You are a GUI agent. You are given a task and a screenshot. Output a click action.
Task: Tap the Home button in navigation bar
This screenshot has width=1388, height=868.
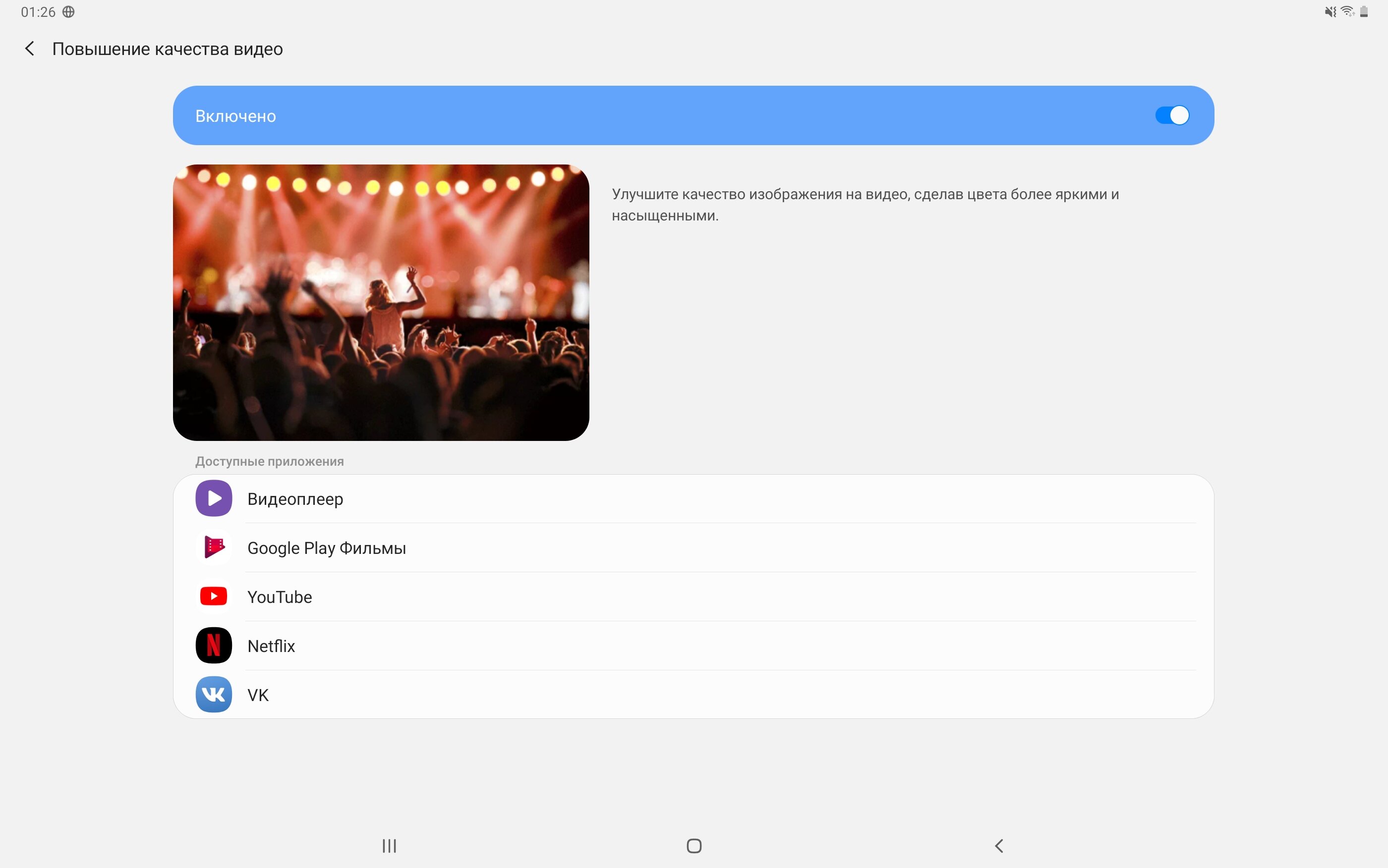[694, 846]
